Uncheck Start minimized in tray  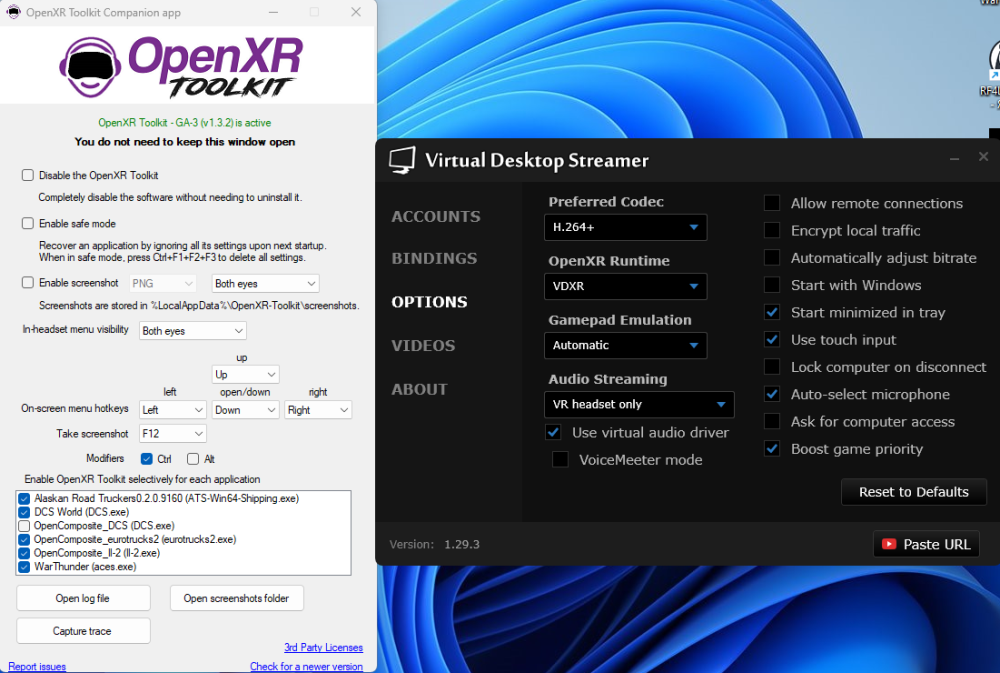point(772,313)
